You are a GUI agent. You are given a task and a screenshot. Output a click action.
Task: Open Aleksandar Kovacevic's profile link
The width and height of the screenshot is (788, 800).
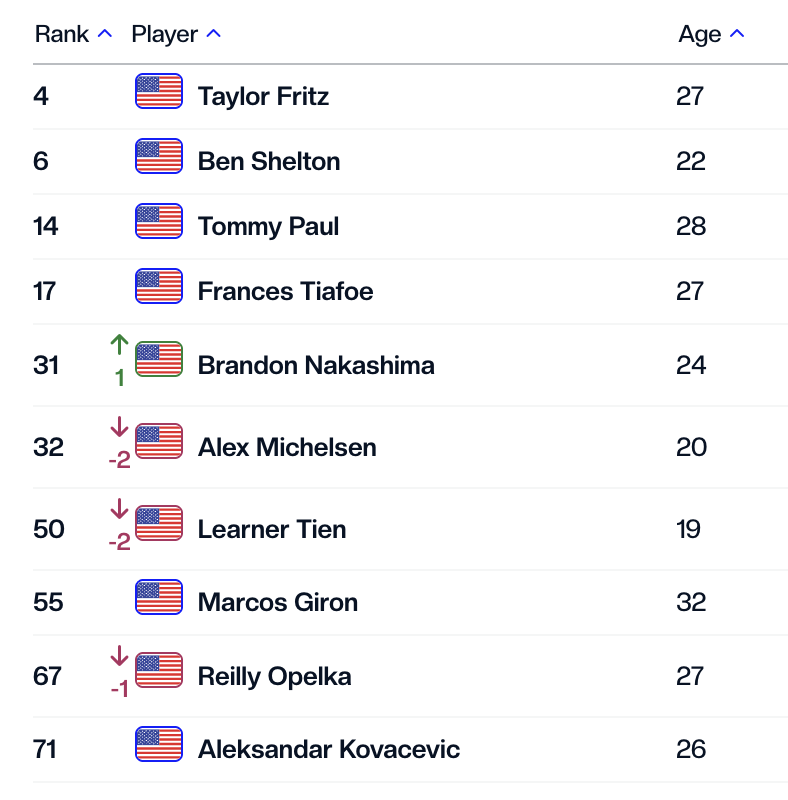tap(329, 749)
